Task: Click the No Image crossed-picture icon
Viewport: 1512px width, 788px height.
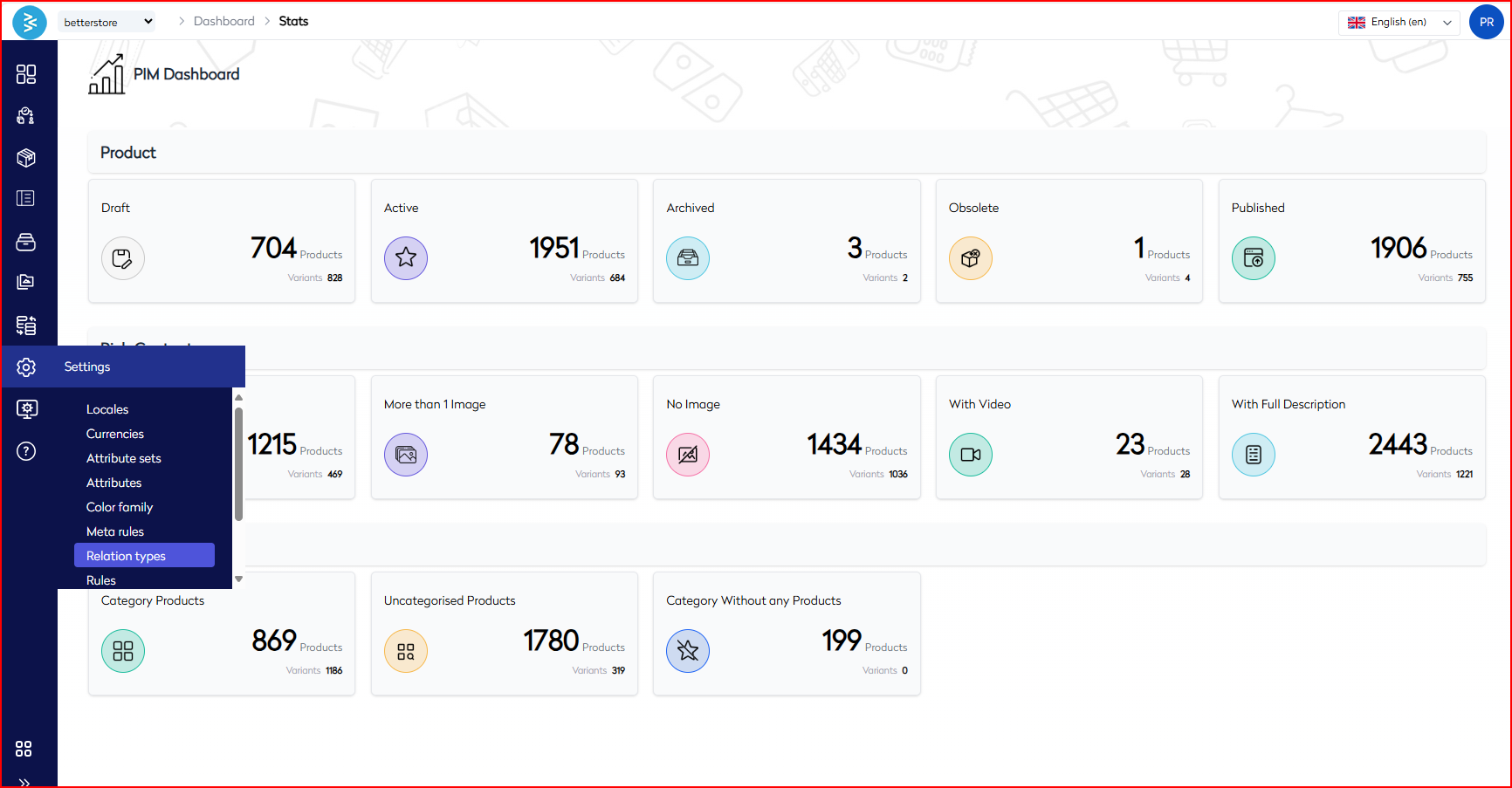Action: 688,455
